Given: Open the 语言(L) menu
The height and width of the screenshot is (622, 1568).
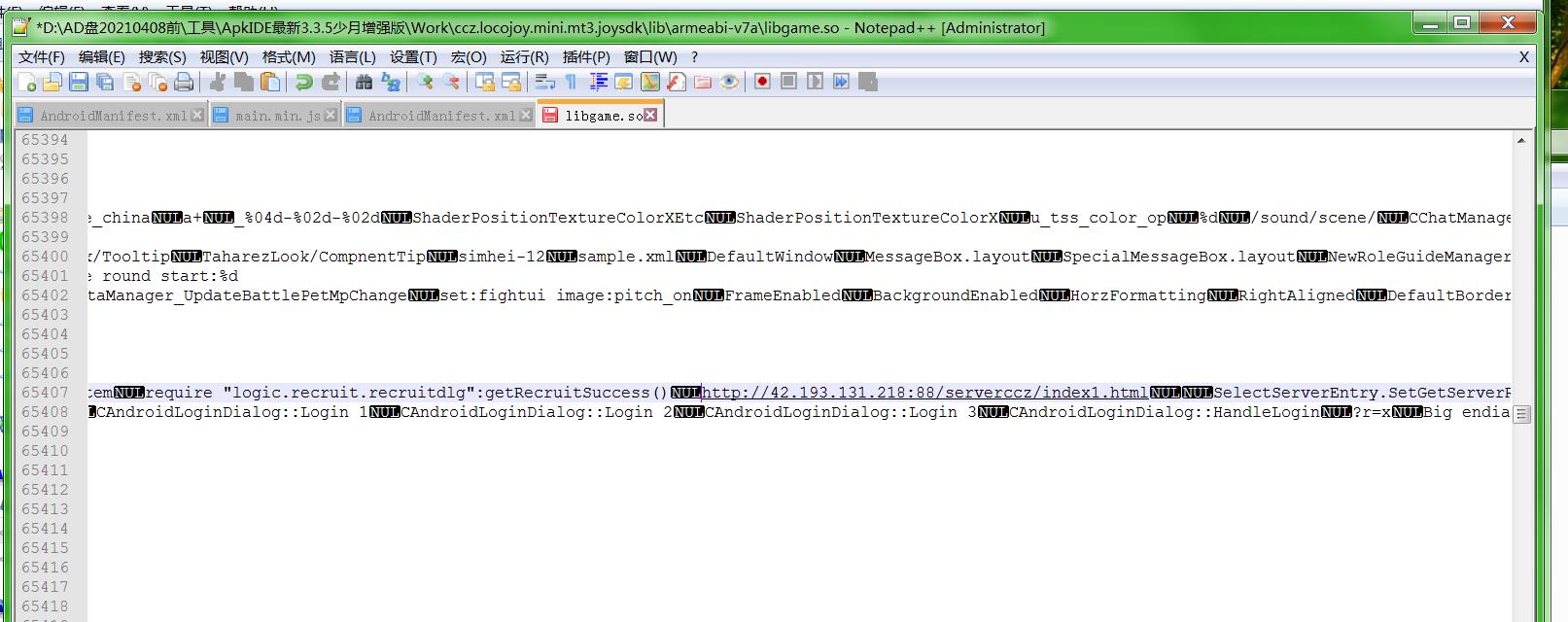Looking at the screenshot, I should 352,57.
